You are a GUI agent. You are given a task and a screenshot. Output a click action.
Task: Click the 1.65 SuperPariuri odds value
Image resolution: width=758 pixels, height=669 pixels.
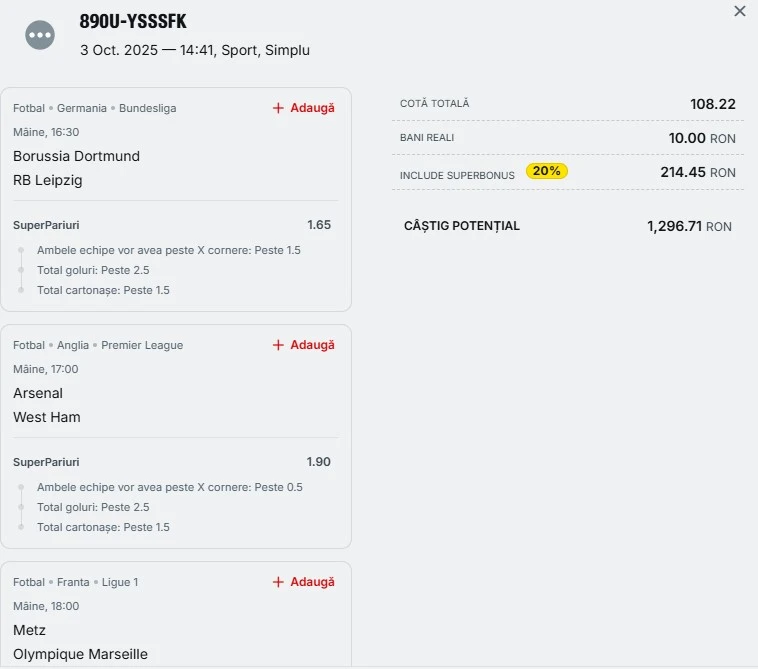click(x=319, y=225)
